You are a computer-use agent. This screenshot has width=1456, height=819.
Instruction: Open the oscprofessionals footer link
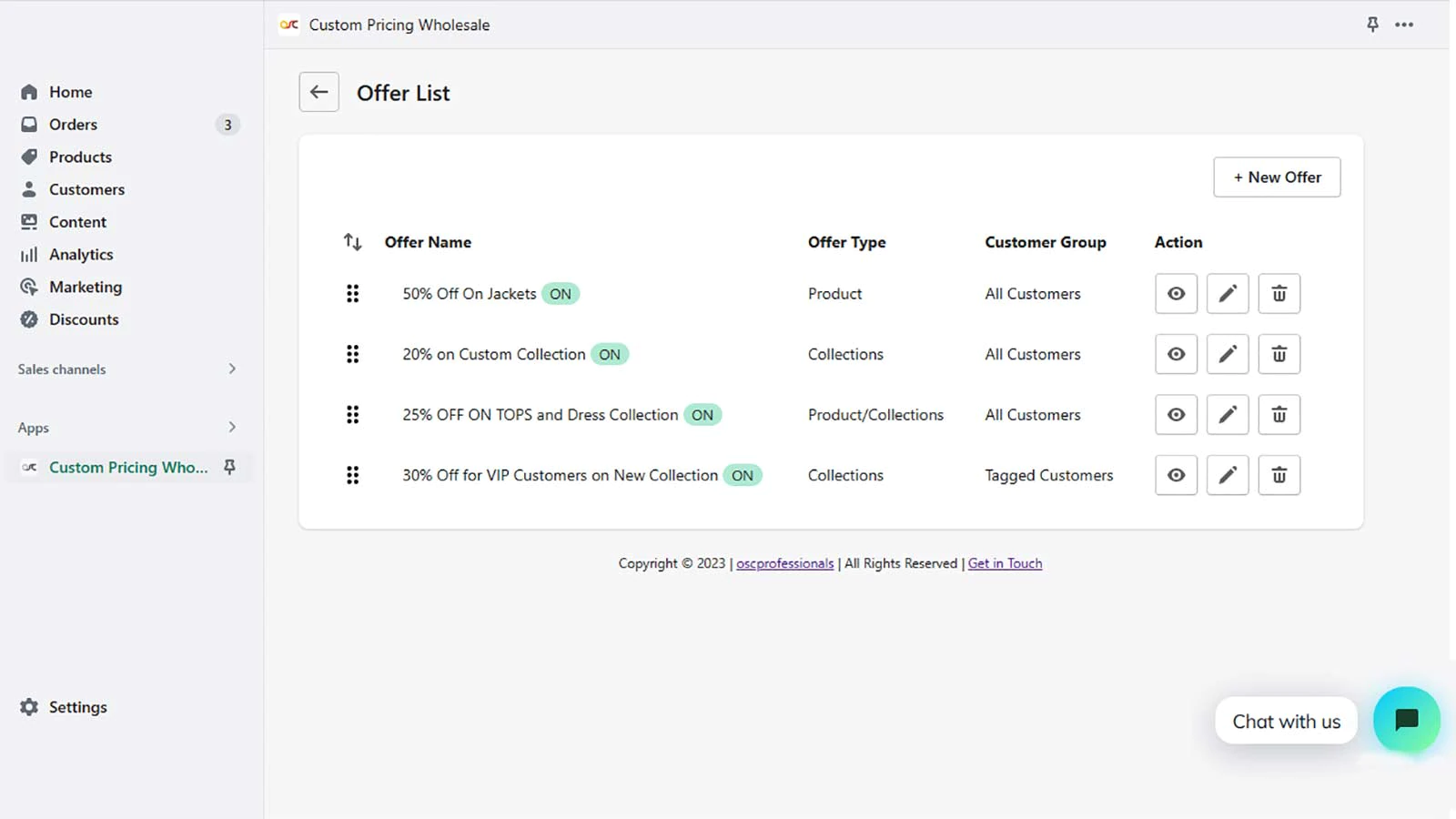coord(784,563)
